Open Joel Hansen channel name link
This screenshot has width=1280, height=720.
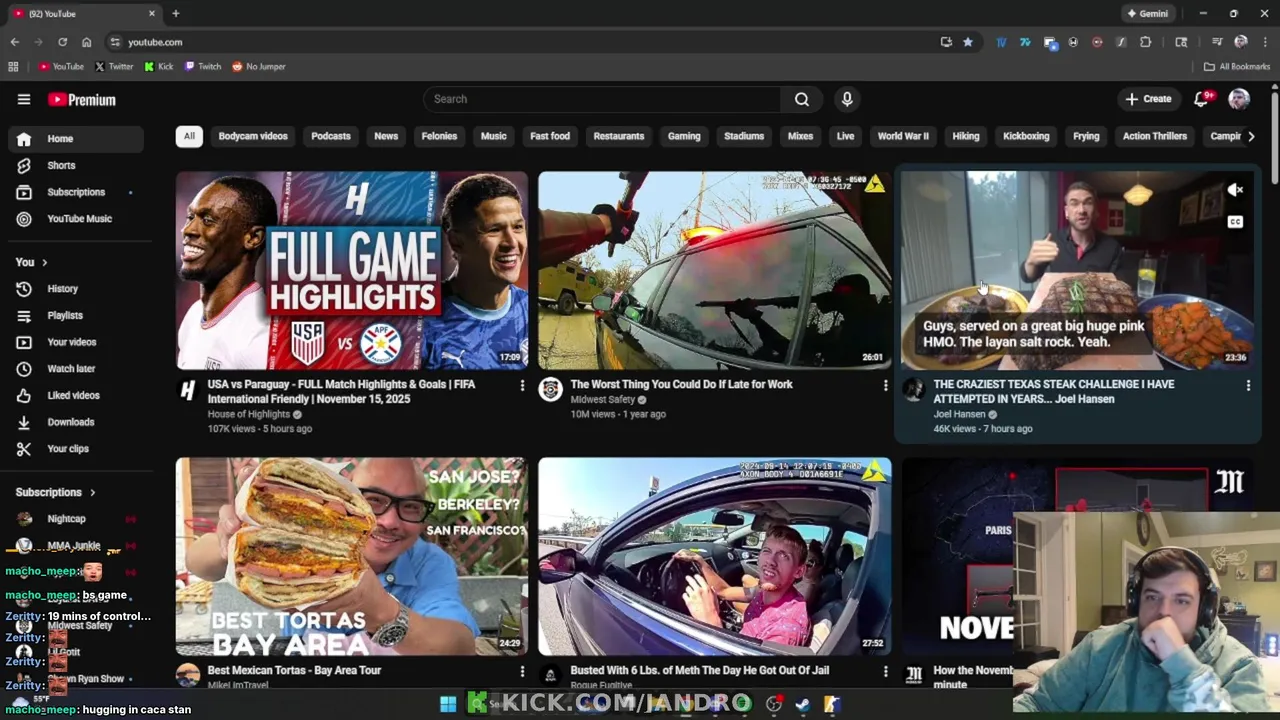pyautogui.click(x=960, y=414)
